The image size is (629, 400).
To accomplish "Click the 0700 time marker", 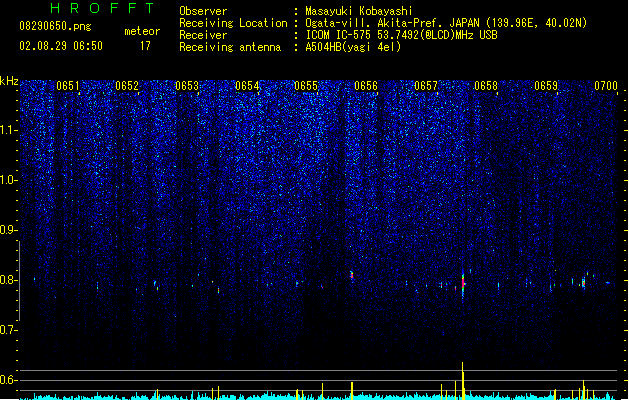I will [606, 86].
